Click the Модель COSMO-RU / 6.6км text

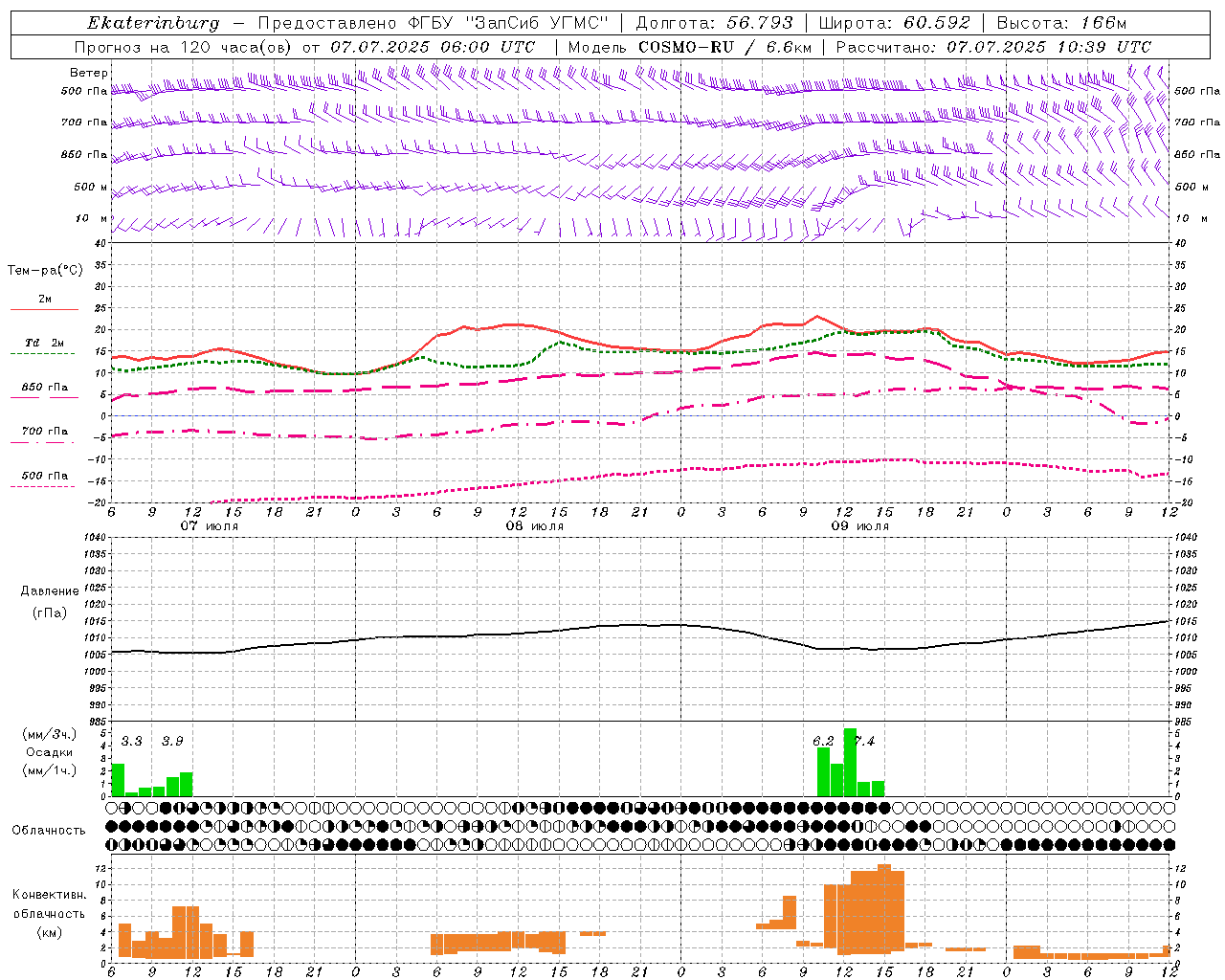click(x=690, y=47)
